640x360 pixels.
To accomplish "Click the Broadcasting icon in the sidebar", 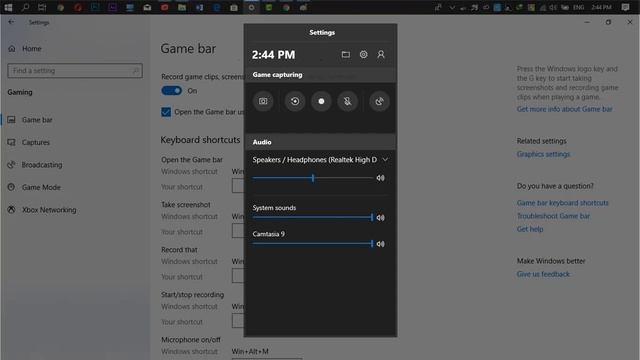I will 11,165.
